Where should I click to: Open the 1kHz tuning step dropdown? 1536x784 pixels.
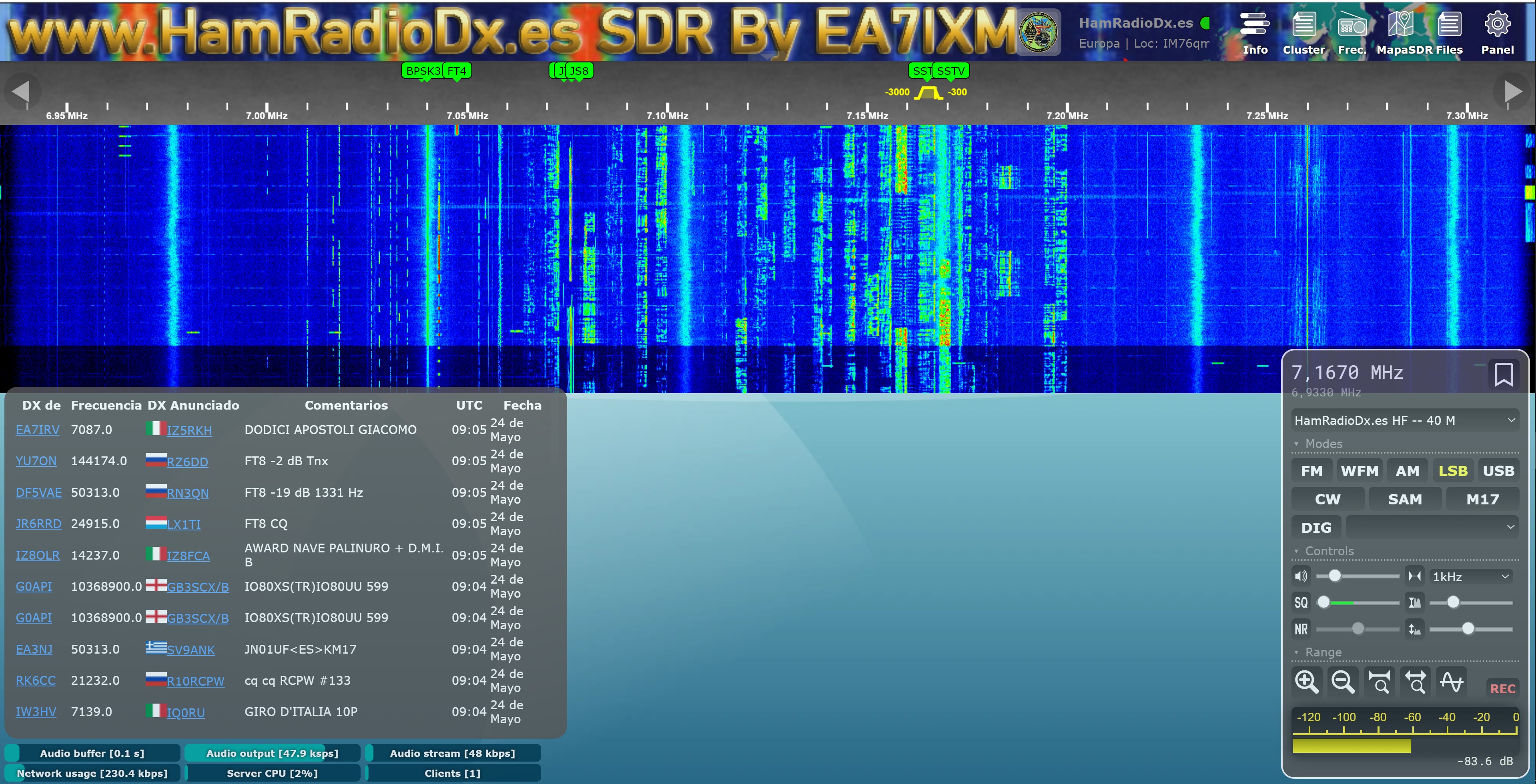point(1470,576)
